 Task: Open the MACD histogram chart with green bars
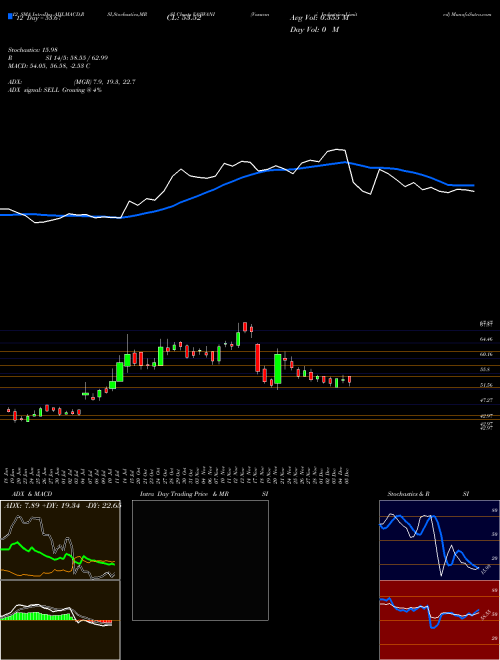tap(60, 620)
